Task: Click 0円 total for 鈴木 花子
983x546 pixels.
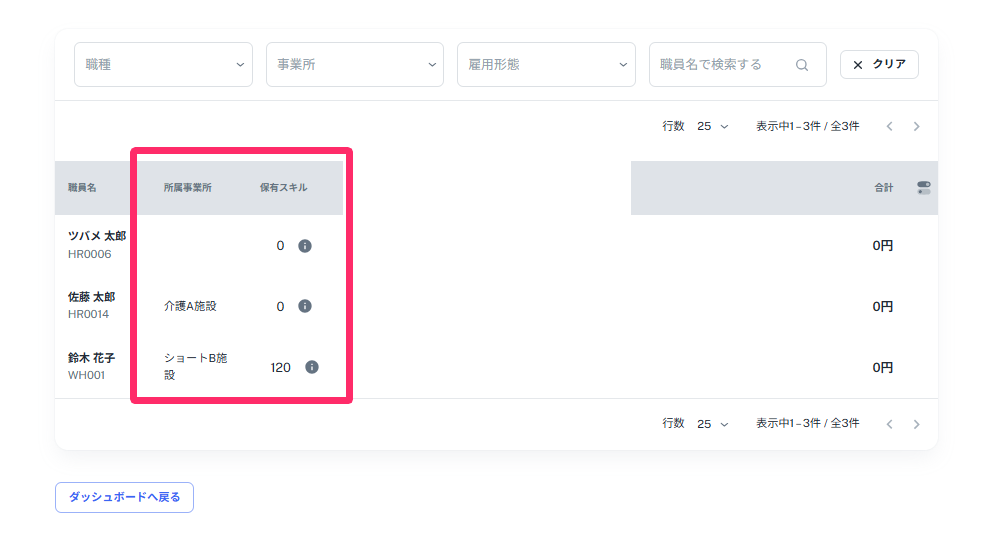Action: (x=883, y=367)
